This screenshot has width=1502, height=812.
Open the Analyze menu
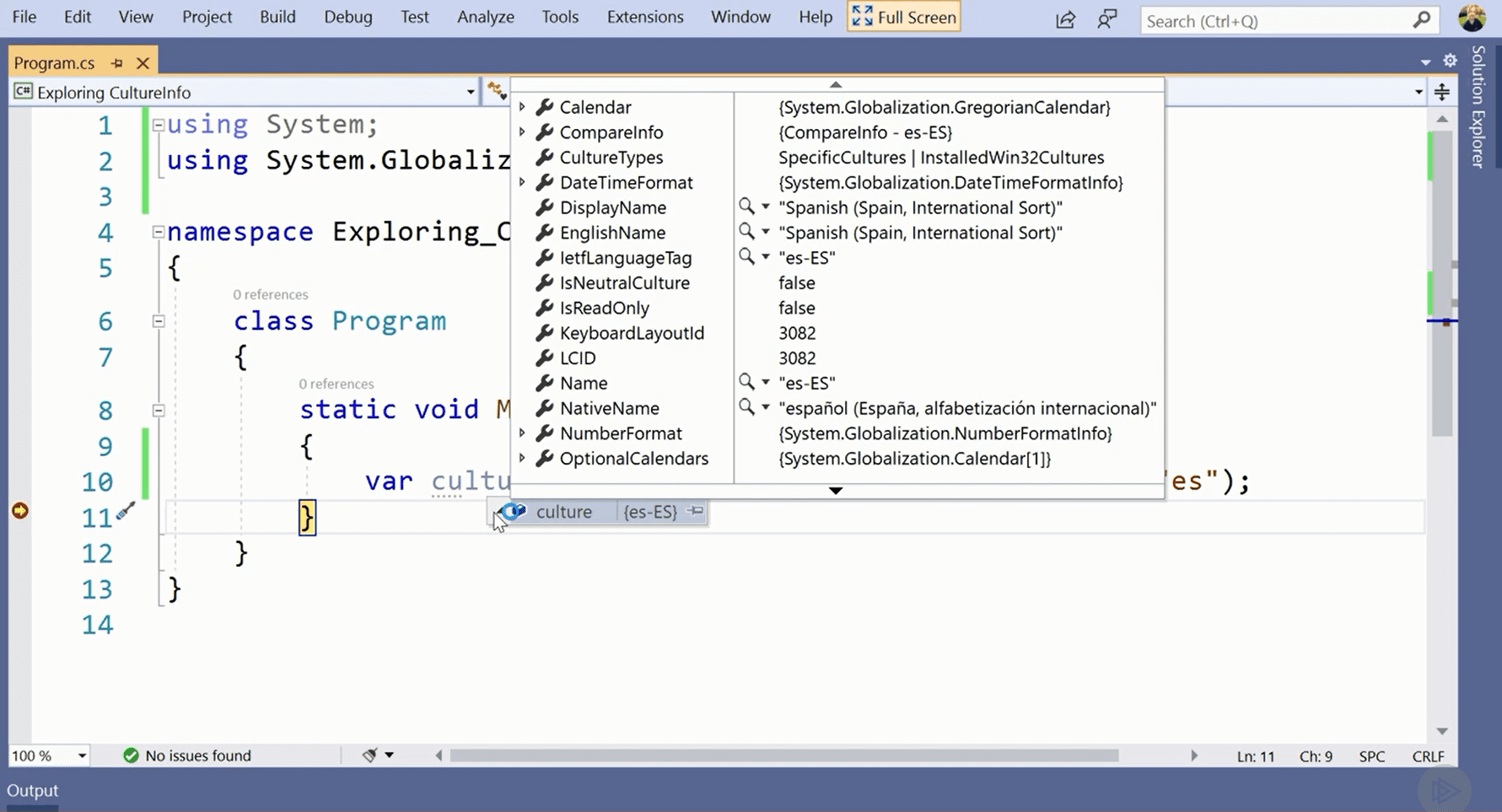click(x=486, y=17)
